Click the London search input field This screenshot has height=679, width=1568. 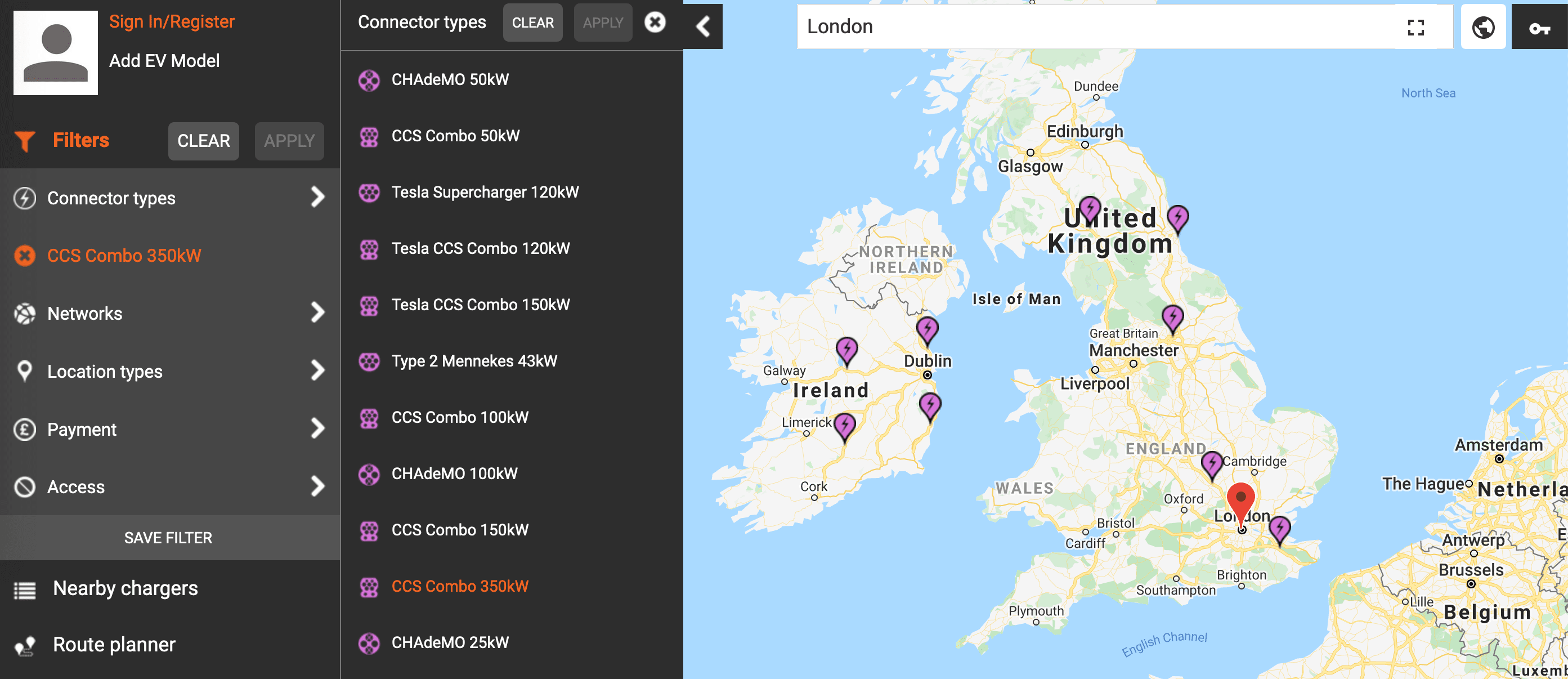coord(1096,27)
